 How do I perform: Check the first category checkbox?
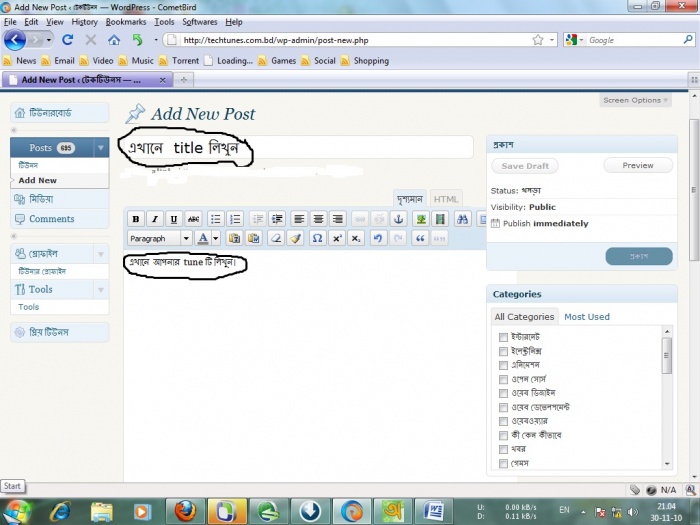(x=503, y=337)
